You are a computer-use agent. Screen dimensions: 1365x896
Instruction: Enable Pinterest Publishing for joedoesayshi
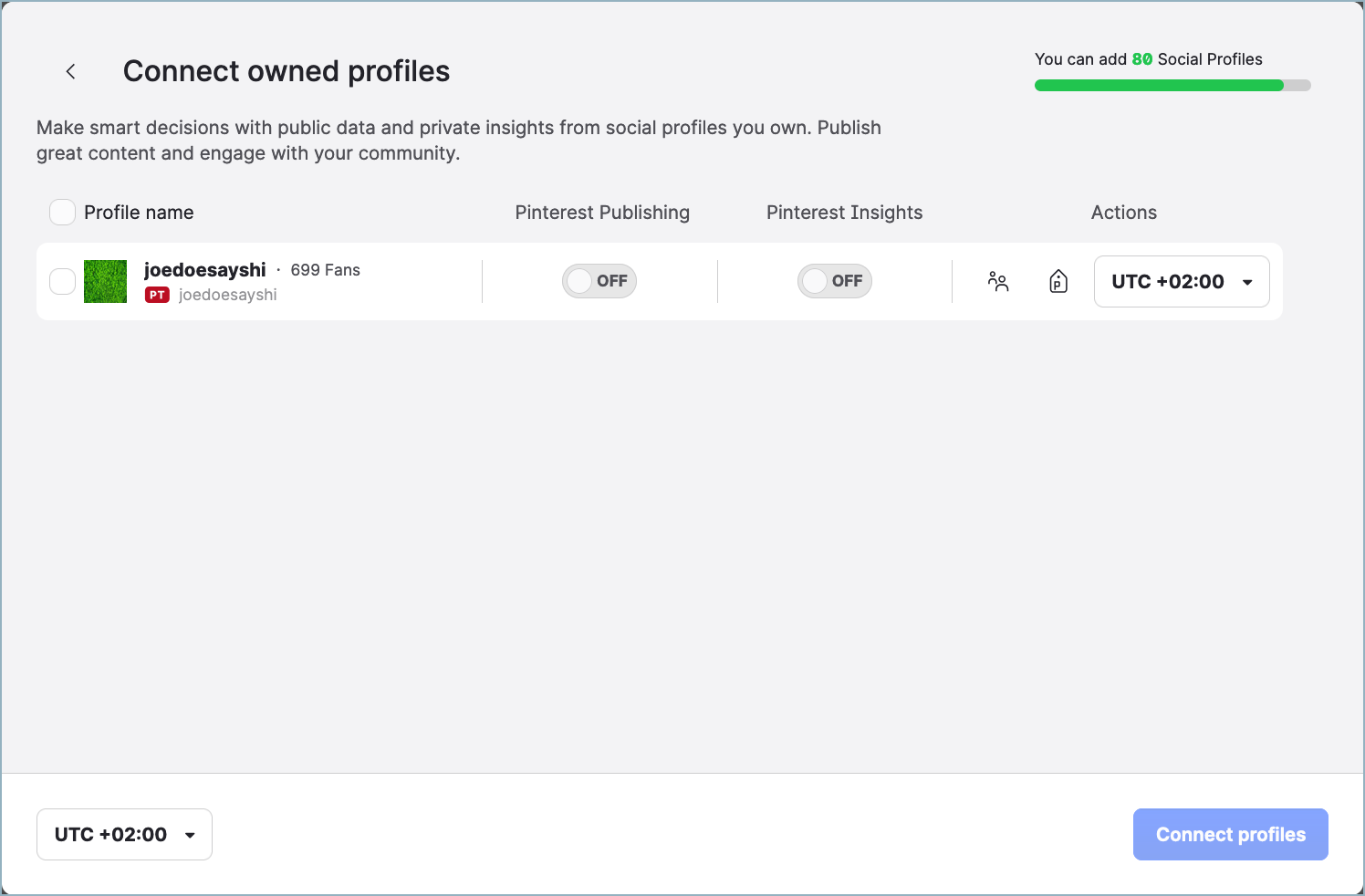pos(599,281)
